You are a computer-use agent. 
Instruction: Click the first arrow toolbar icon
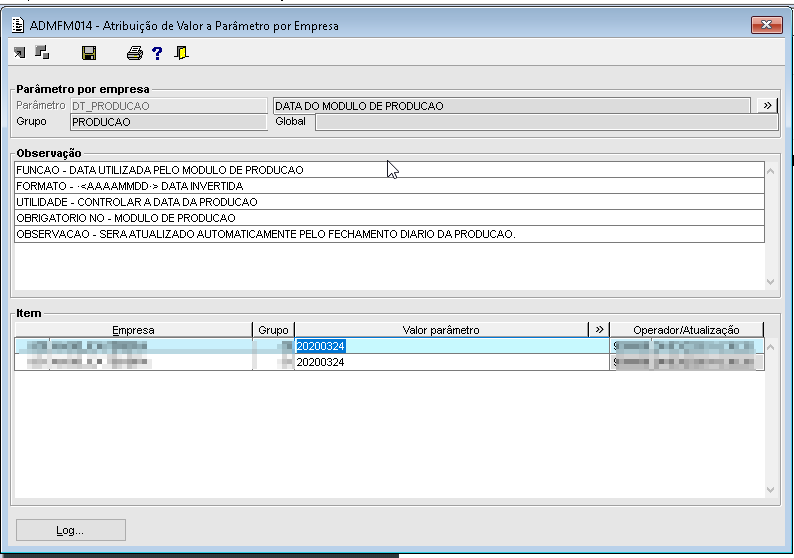coord(20,53)
